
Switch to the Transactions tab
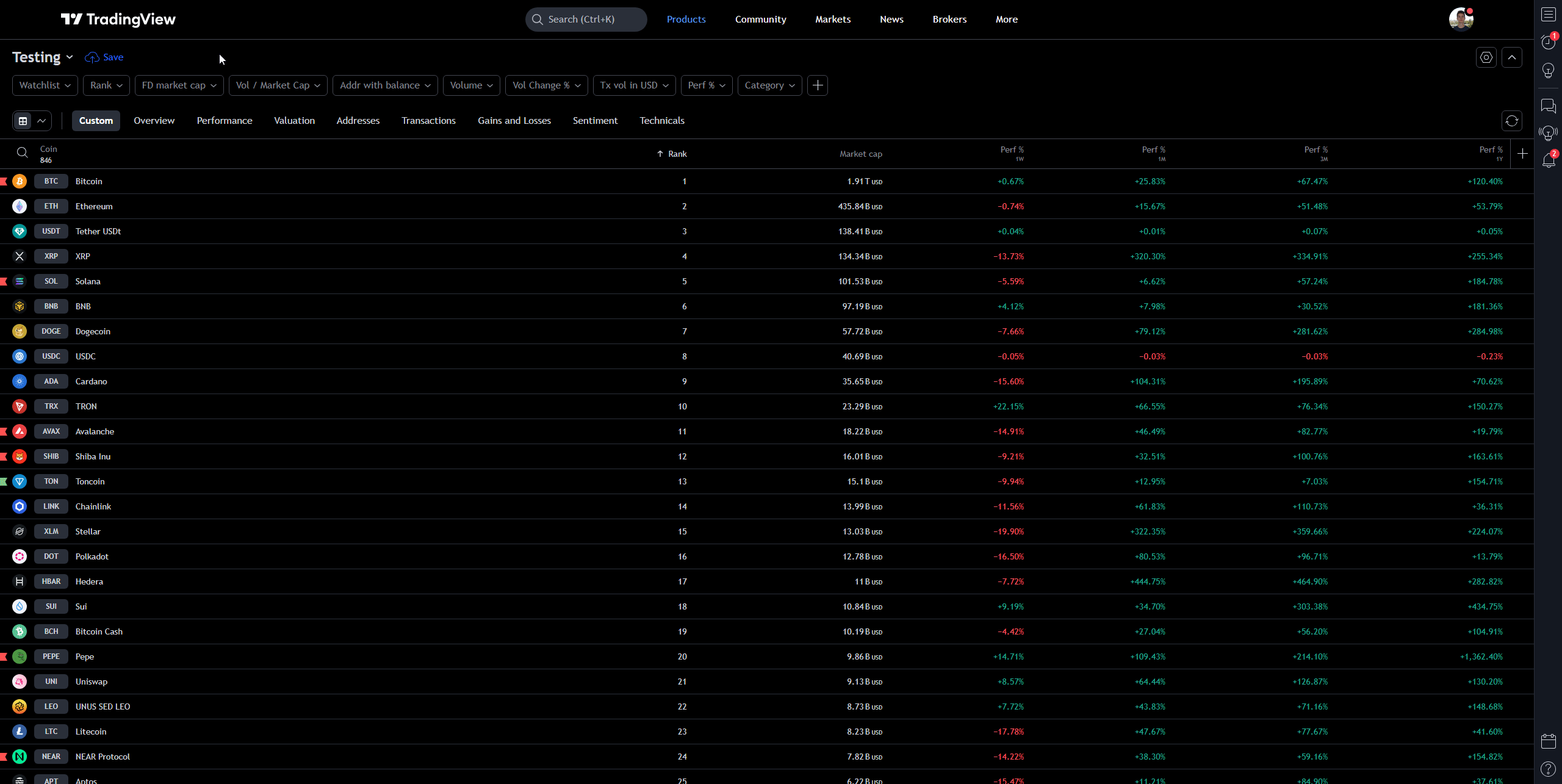click(x=429, y=121)
